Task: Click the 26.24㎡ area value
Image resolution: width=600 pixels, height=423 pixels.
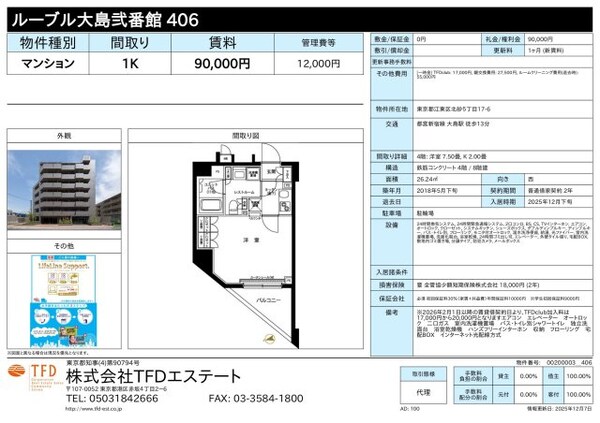Action: point(427,179)
